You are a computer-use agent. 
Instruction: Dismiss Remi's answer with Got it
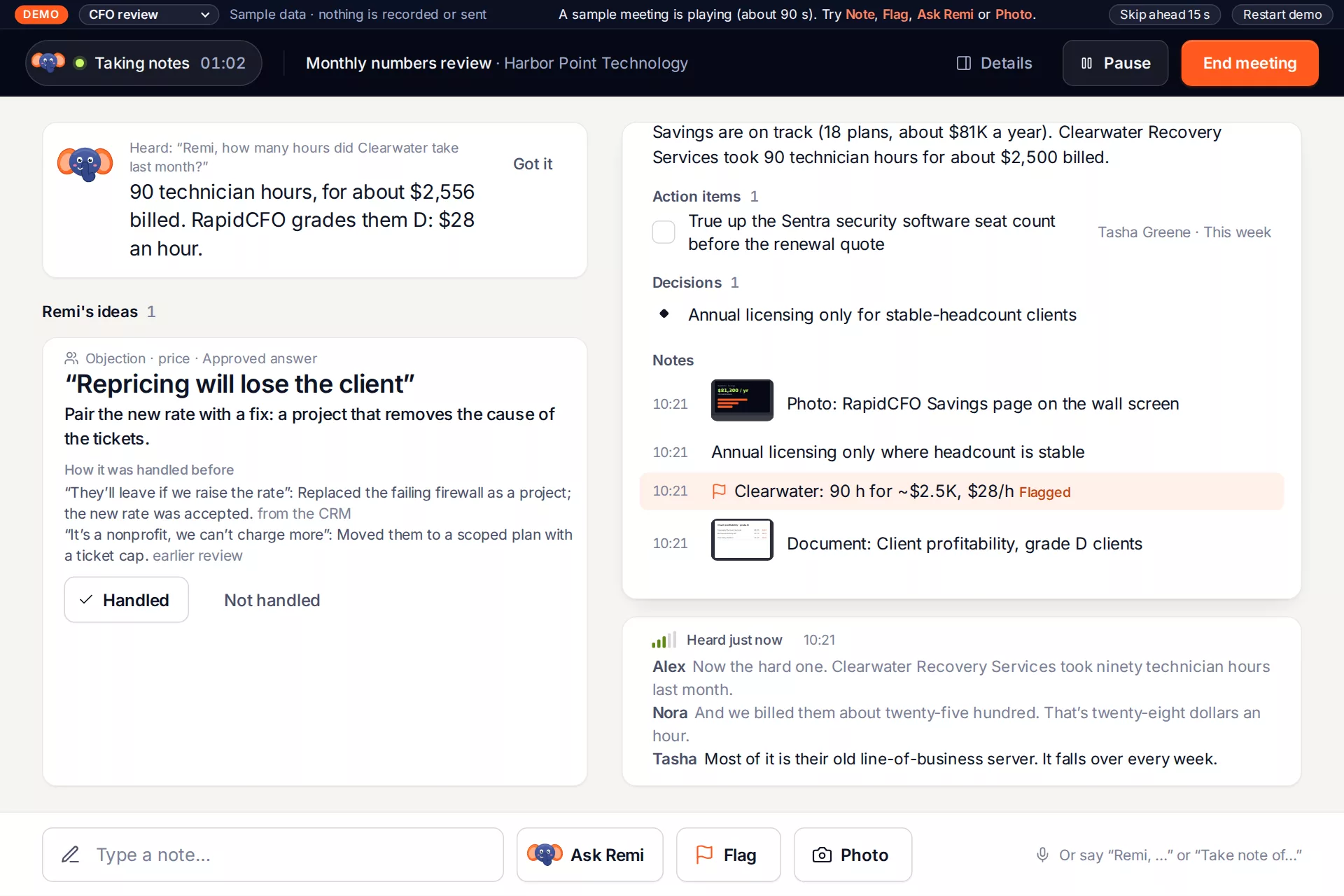coord(533,164)
